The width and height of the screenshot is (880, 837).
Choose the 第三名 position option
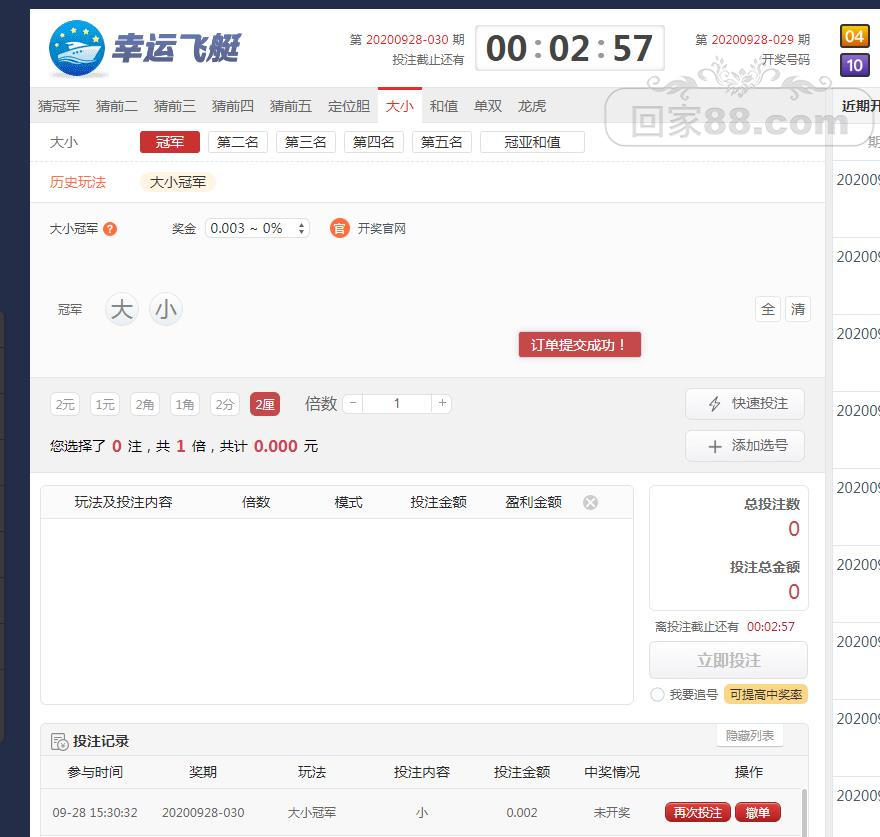pos(306,142)
